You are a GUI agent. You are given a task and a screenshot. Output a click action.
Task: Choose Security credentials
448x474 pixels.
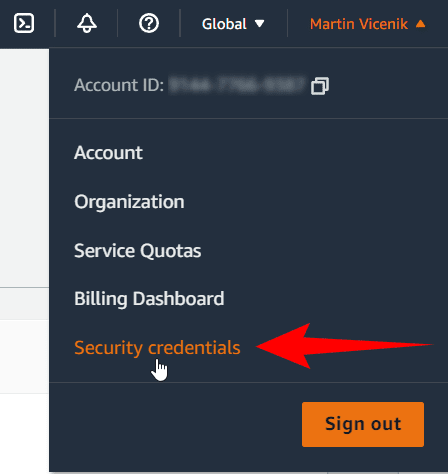(x=157, y=348)
